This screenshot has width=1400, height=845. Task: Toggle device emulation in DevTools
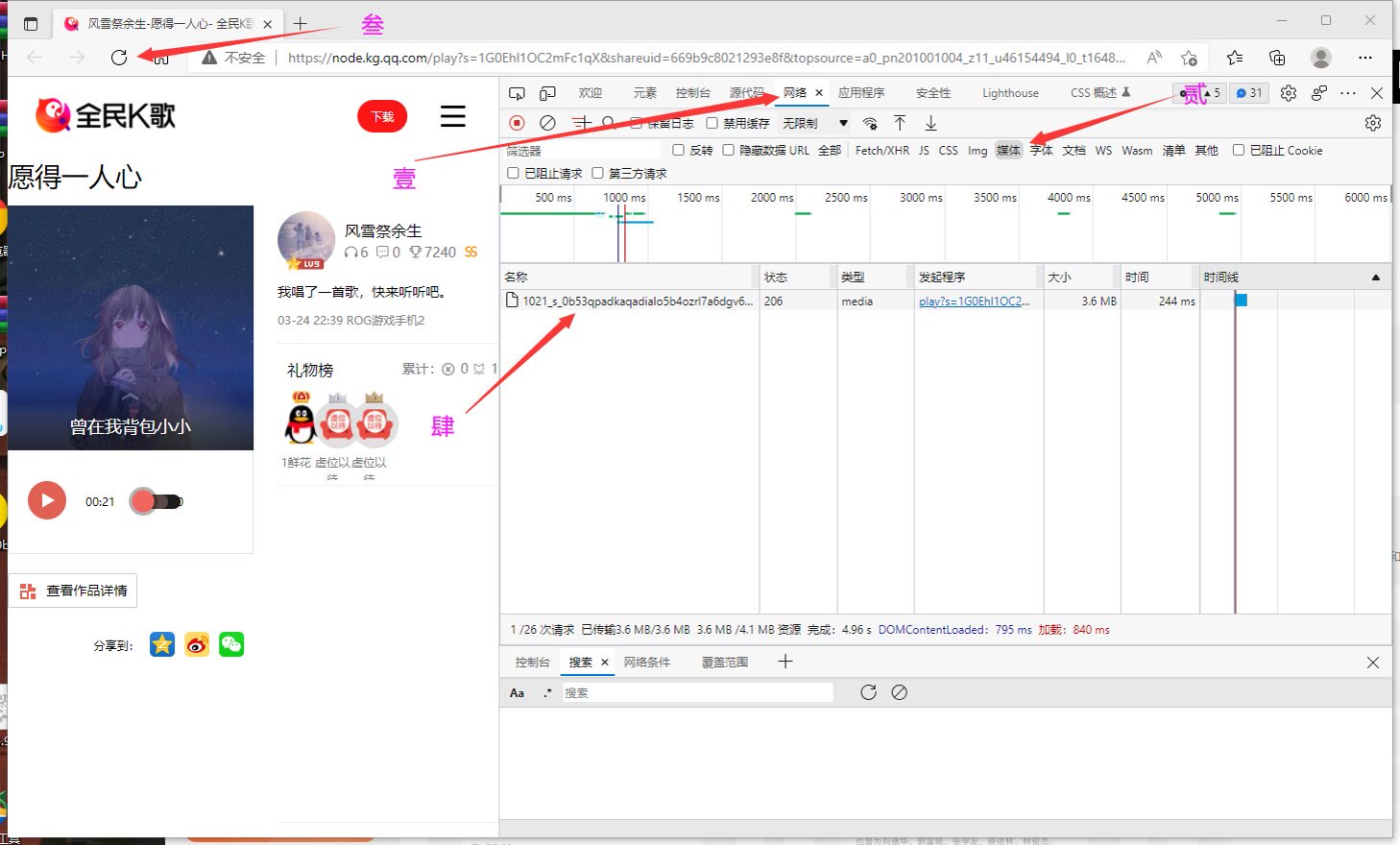pos(547,93)
